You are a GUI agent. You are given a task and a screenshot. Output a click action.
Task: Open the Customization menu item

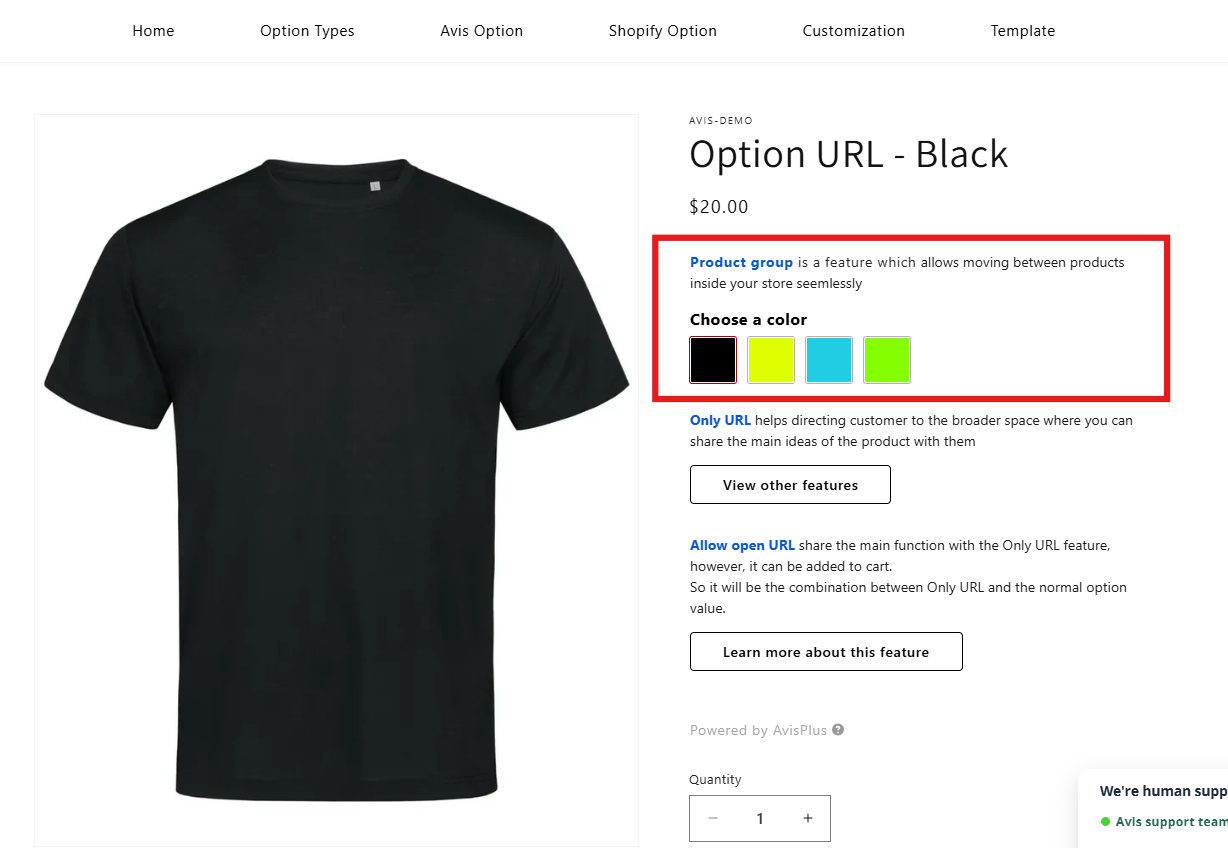854,31
